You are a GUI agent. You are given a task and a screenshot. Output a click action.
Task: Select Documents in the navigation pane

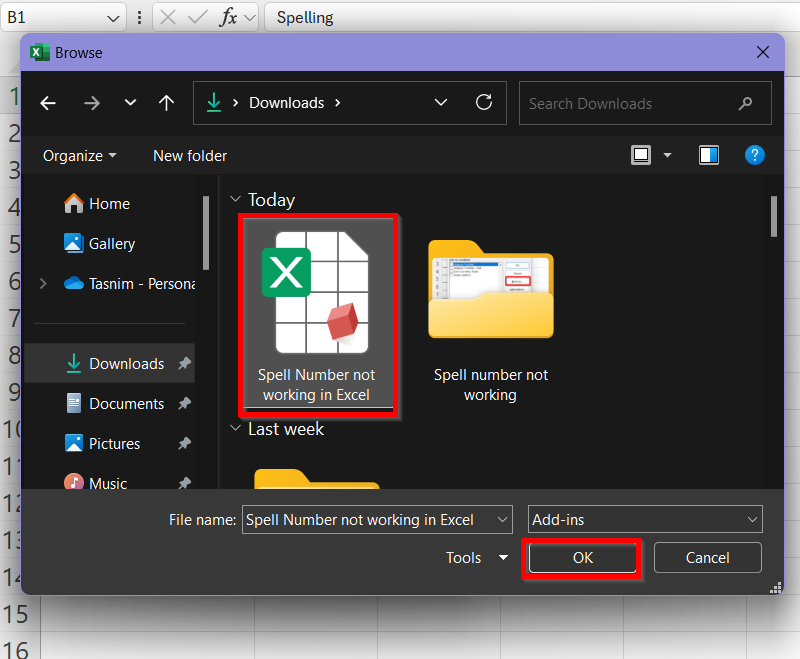coord(126,404)
